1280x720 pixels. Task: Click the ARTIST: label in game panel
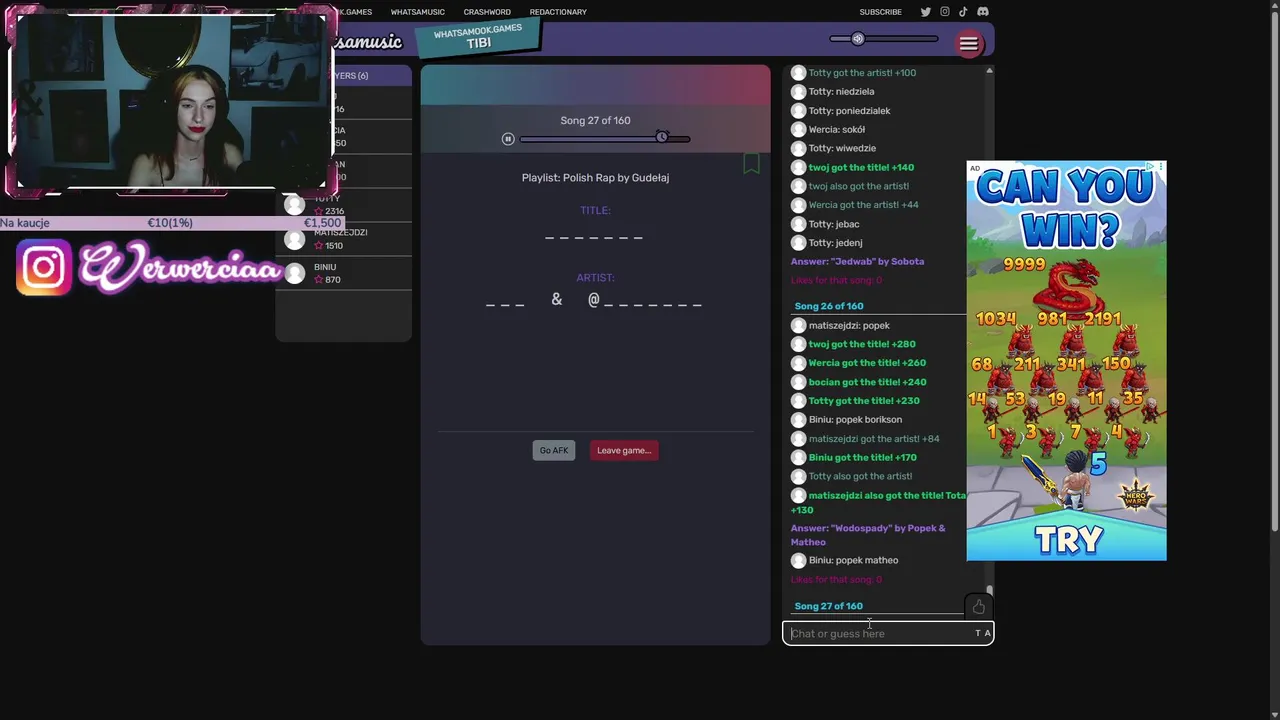(595, 278)
